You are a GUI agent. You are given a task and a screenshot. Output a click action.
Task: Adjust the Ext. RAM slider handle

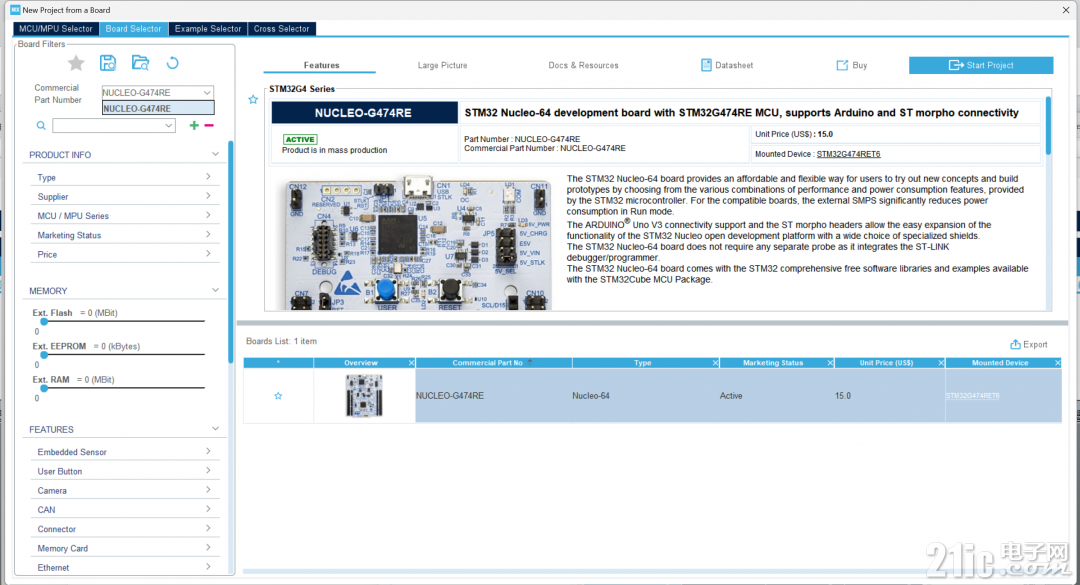point(44,388)
